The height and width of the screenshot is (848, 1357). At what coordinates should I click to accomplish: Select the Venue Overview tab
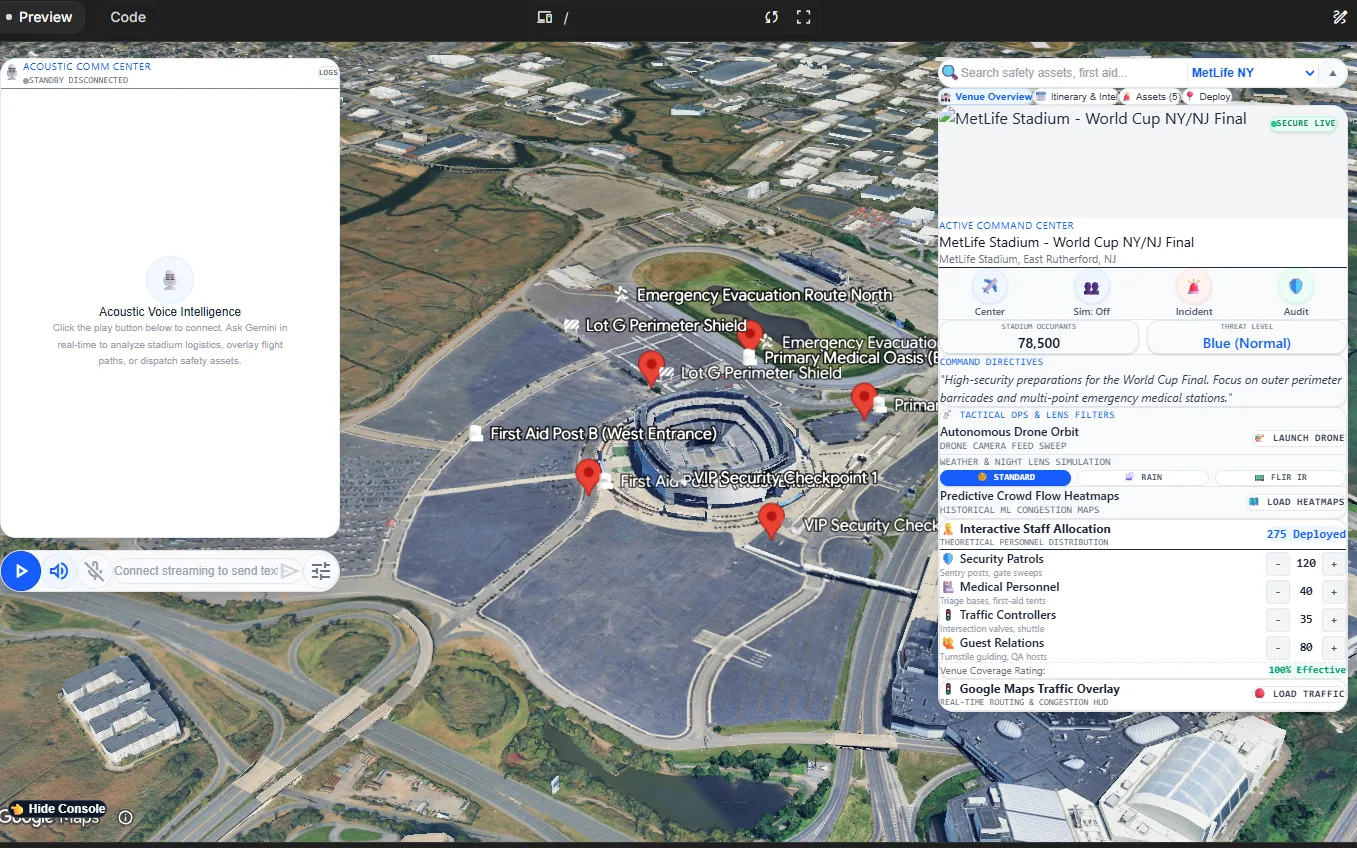[x=986, y=97]
